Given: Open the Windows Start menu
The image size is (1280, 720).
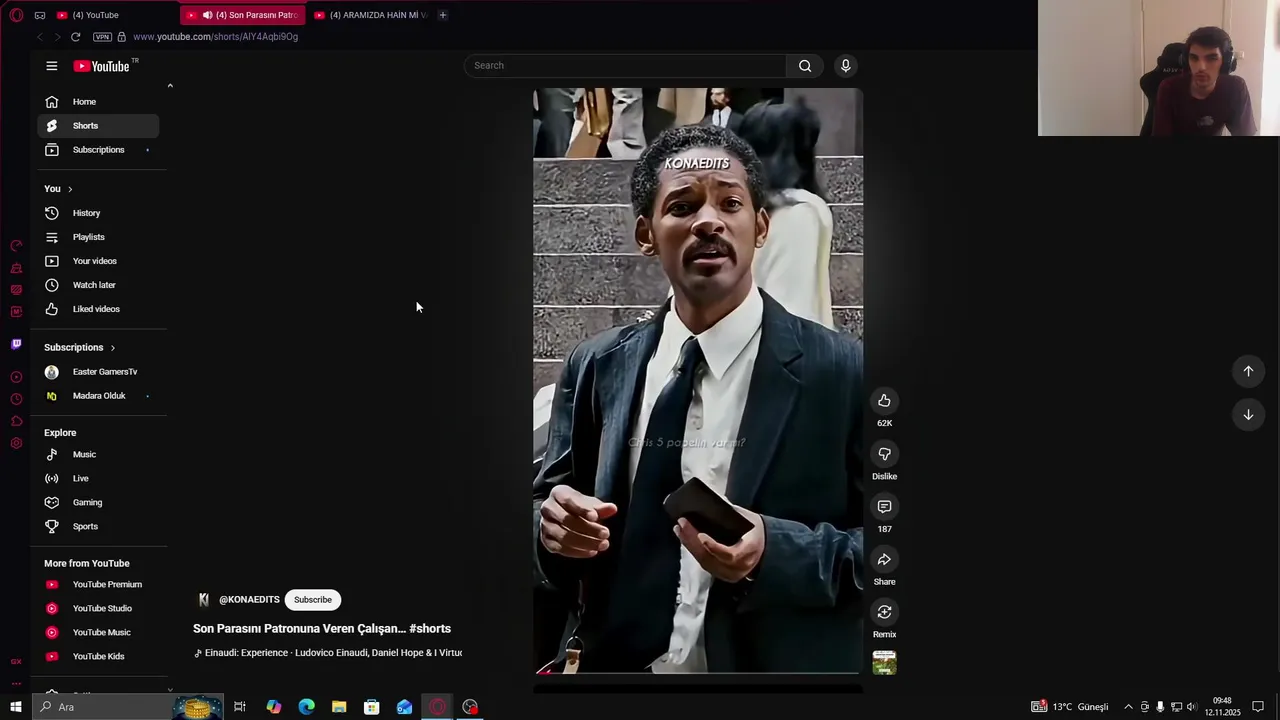Looking at the screenshot, I should point(15,707).
